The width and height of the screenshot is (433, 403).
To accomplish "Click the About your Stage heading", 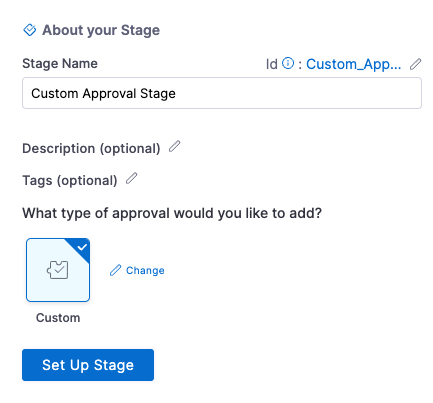I will pos(101,30).
